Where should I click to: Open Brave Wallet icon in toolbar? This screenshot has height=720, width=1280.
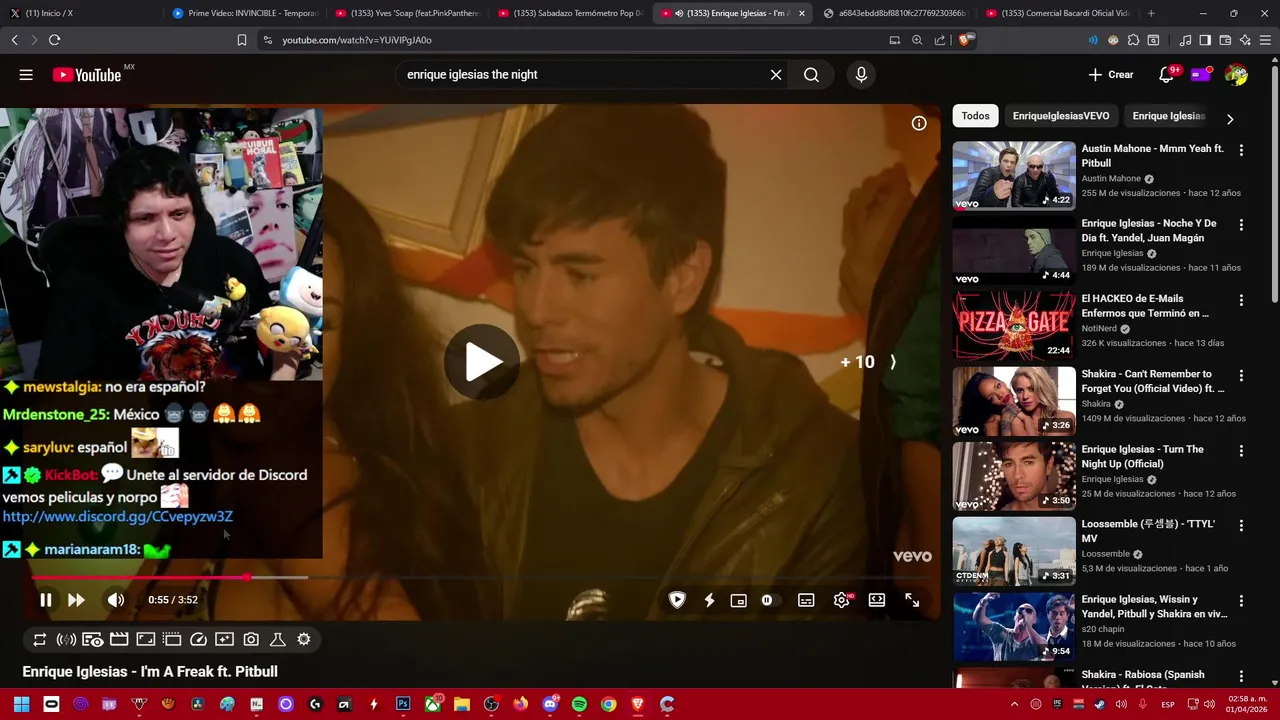(1225, 40)
